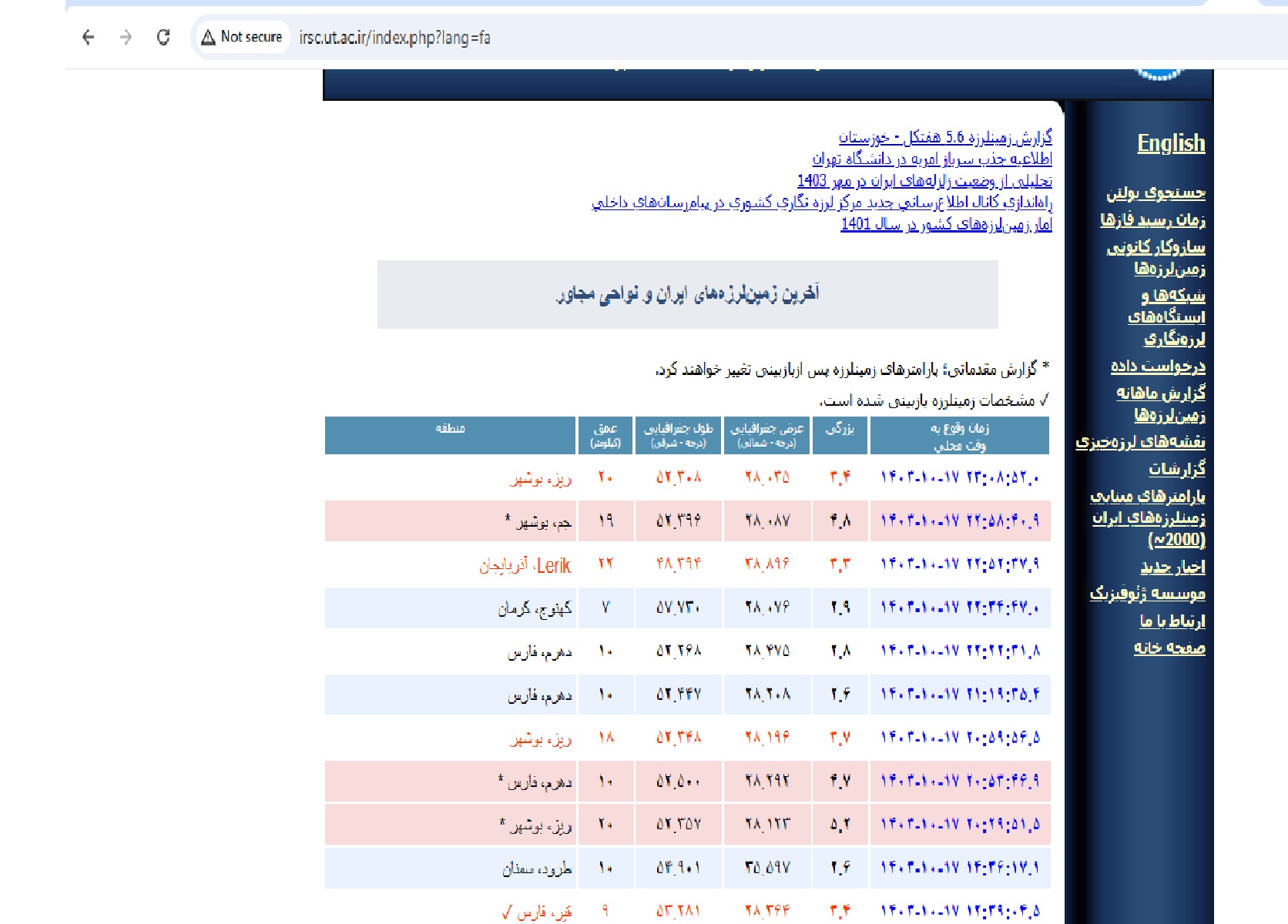Click latitude value ۳۸.۸۹۶
The width and height of the screenshot is (1288, 924).
pyautogui.click(x=767, y=564)
